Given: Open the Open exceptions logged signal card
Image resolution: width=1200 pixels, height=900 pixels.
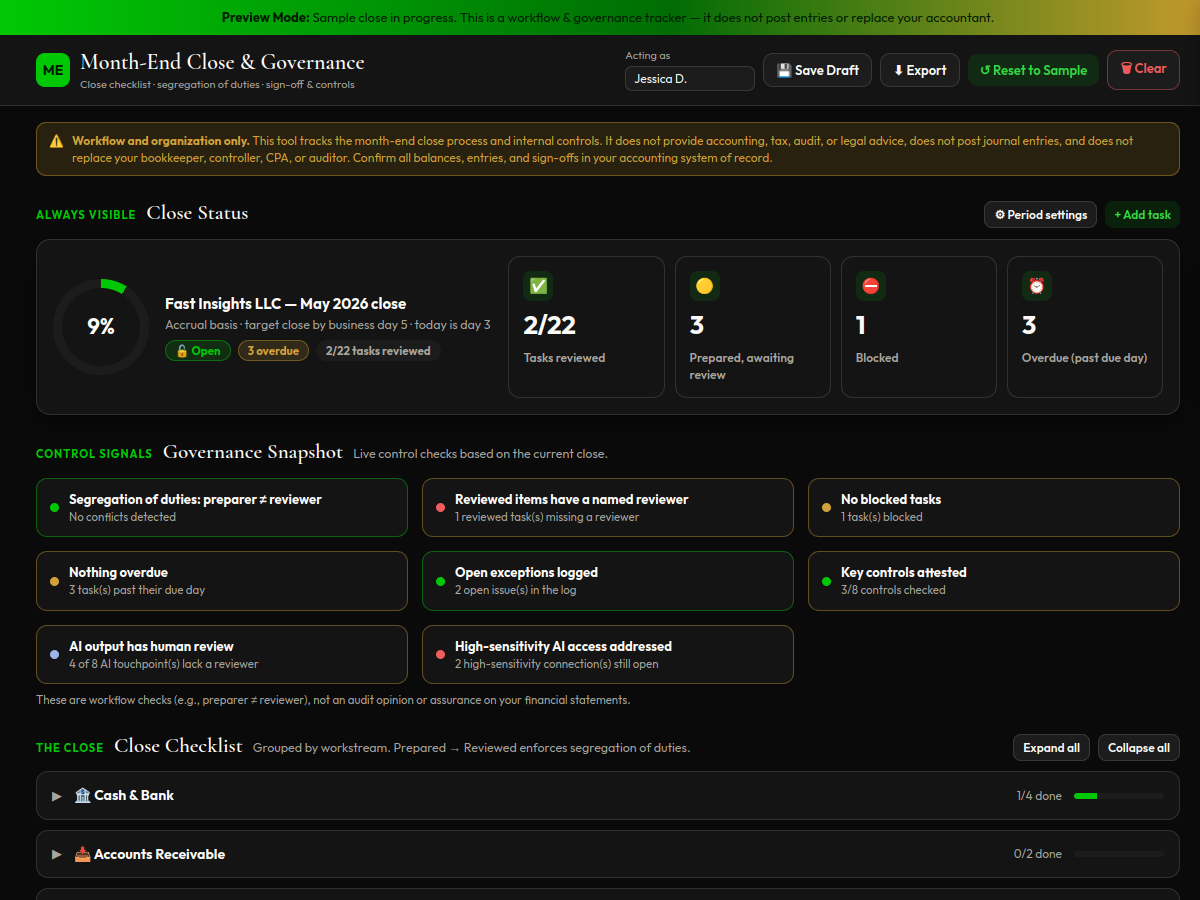Looking at the screenshot, I should [608, 581].
